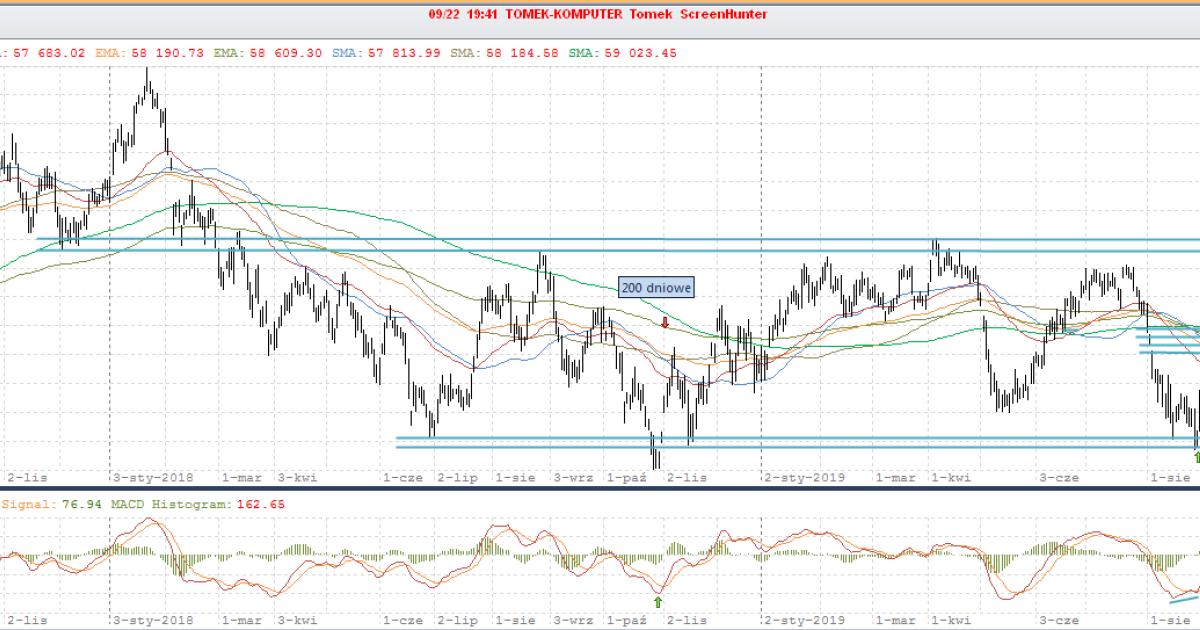Select the green up arrow at the price chart's right edge
The height and width of the screenshot is (630, 1200).
[x=1194, y=457]
